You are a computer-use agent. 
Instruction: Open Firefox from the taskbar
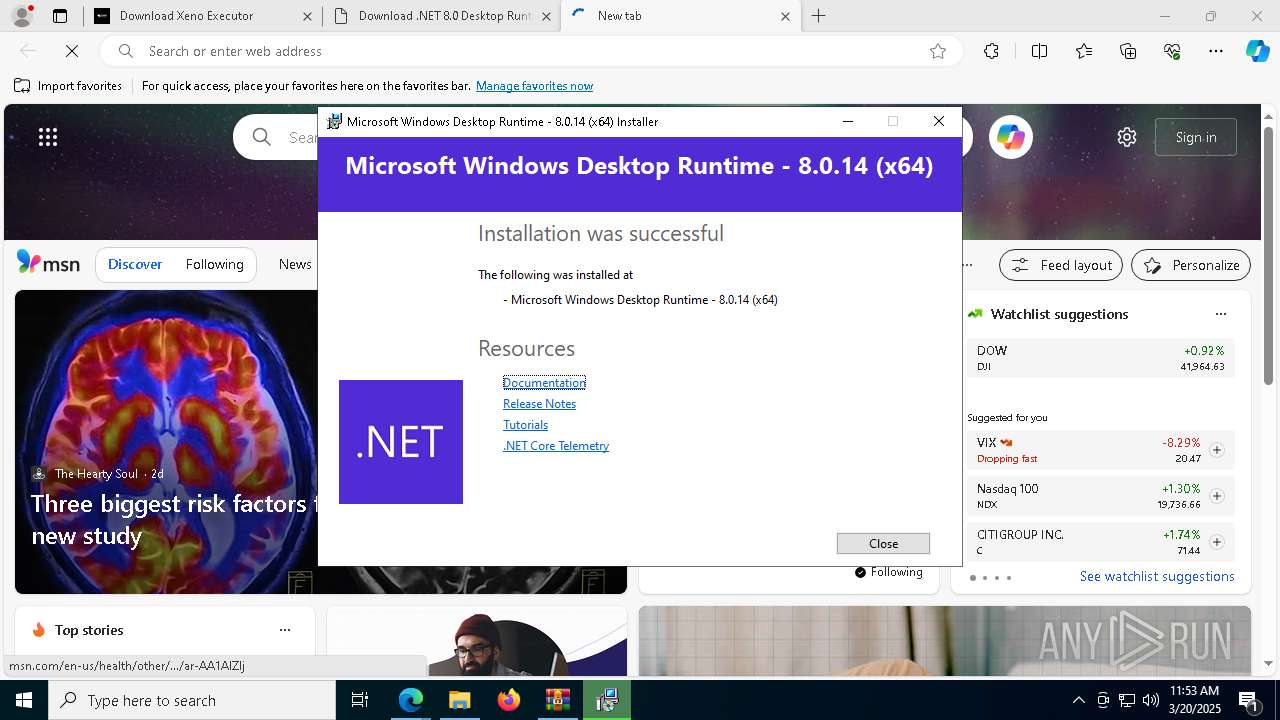coord(508,700)
